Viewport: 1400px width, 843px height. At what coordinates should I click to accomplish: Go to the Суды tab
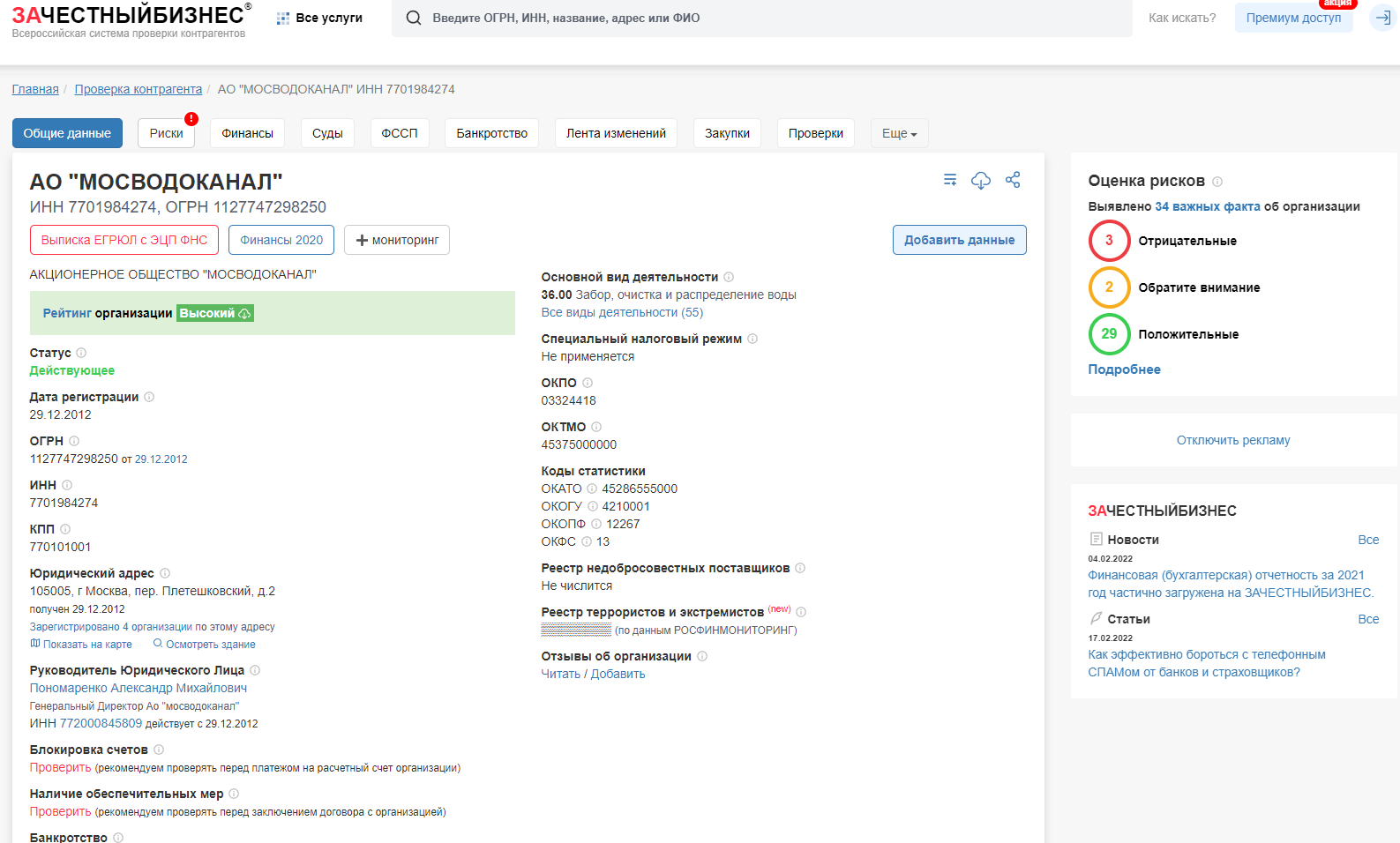tap(327, 133)
